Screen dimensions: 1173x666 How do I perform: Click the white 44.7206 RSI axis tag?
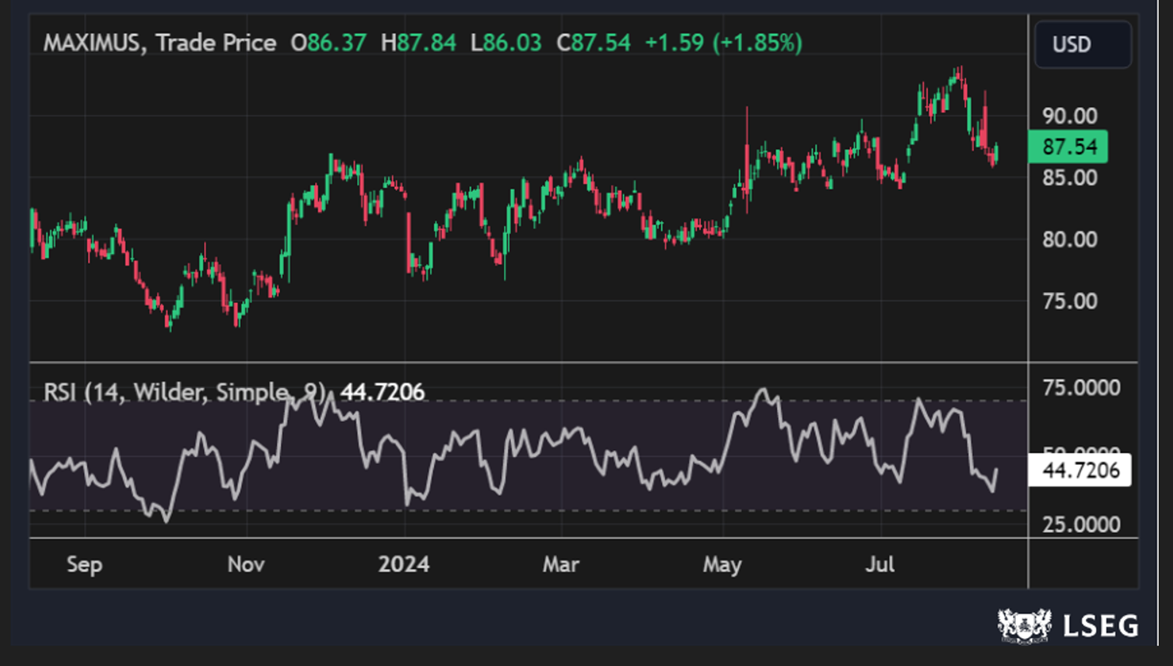pyautogui.click(x=1079, y=469)
